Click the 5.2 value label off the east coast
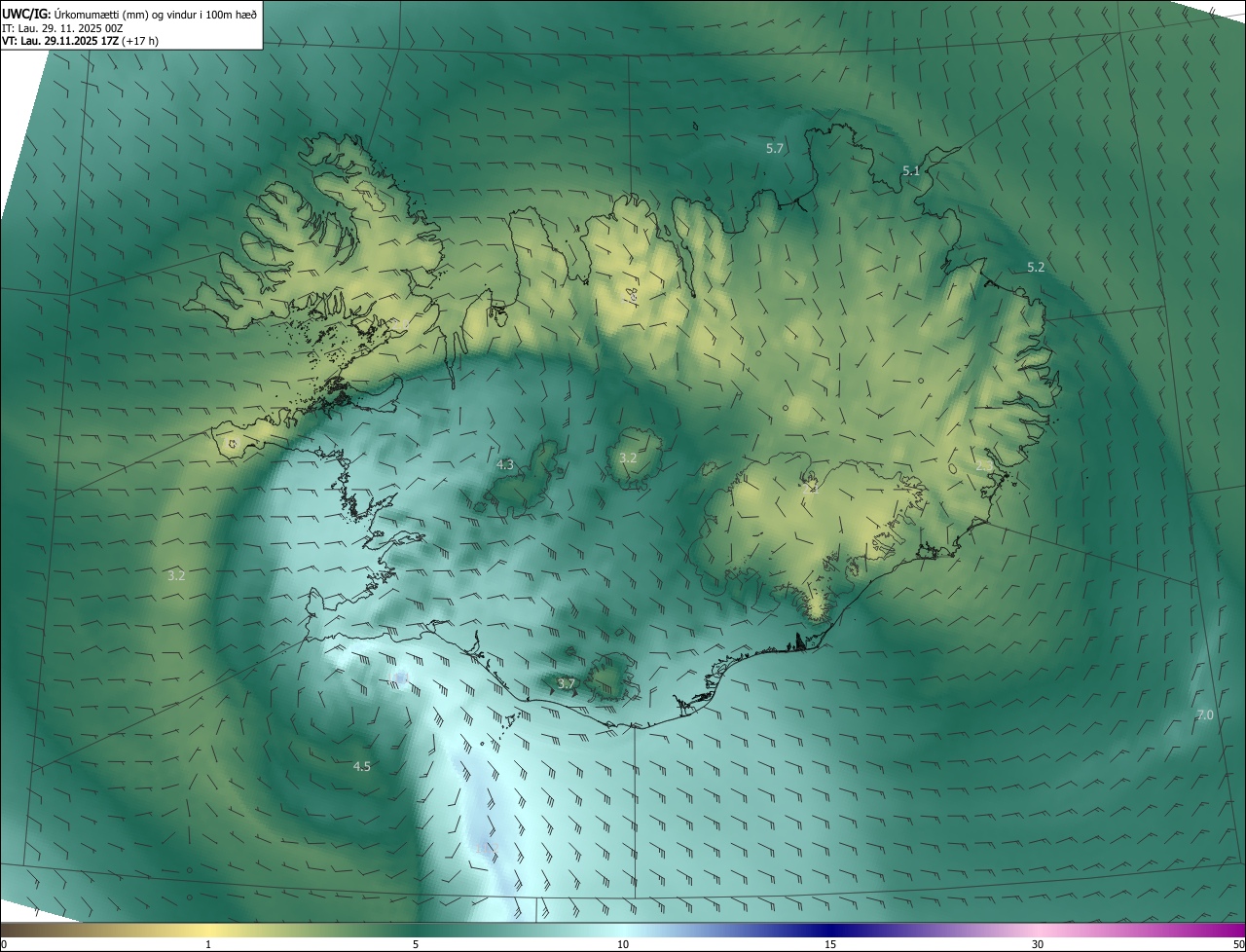 coord(1036,268)
